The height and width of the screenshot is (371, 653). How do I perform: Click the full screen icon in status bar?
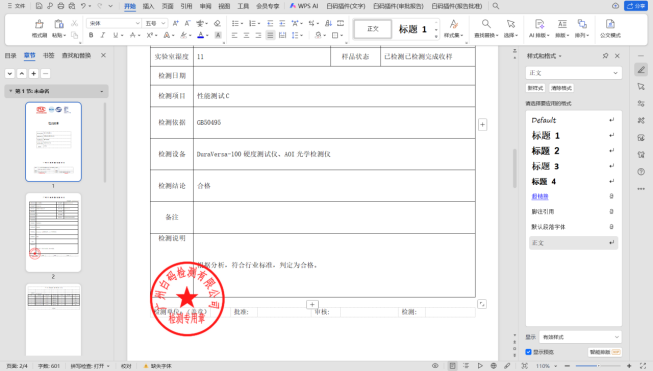pyautogui.click(x=643, y=366)
